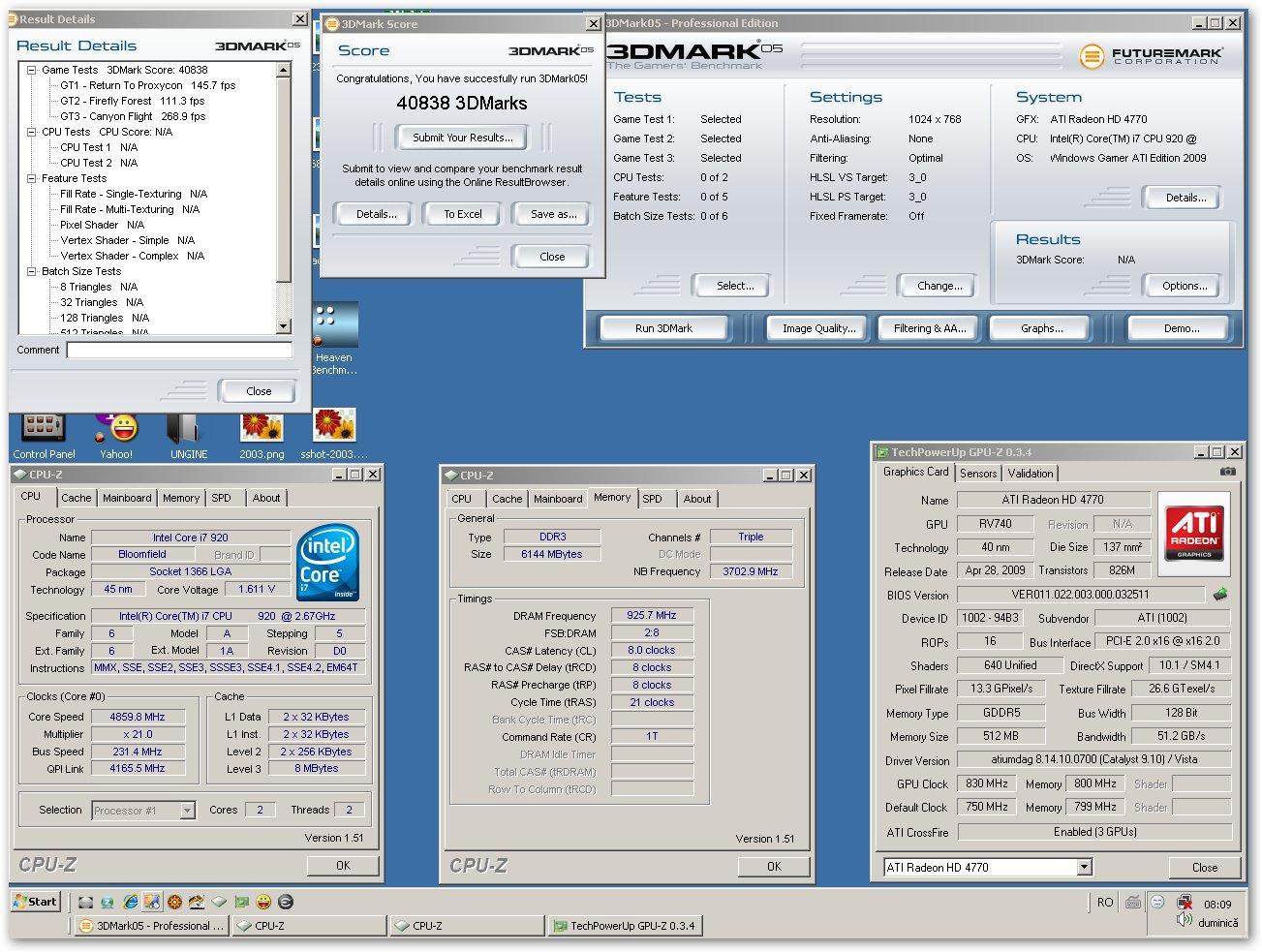Click the To Excel button
The height and width of the screenshot is (952, 1262).
[462, 214]
